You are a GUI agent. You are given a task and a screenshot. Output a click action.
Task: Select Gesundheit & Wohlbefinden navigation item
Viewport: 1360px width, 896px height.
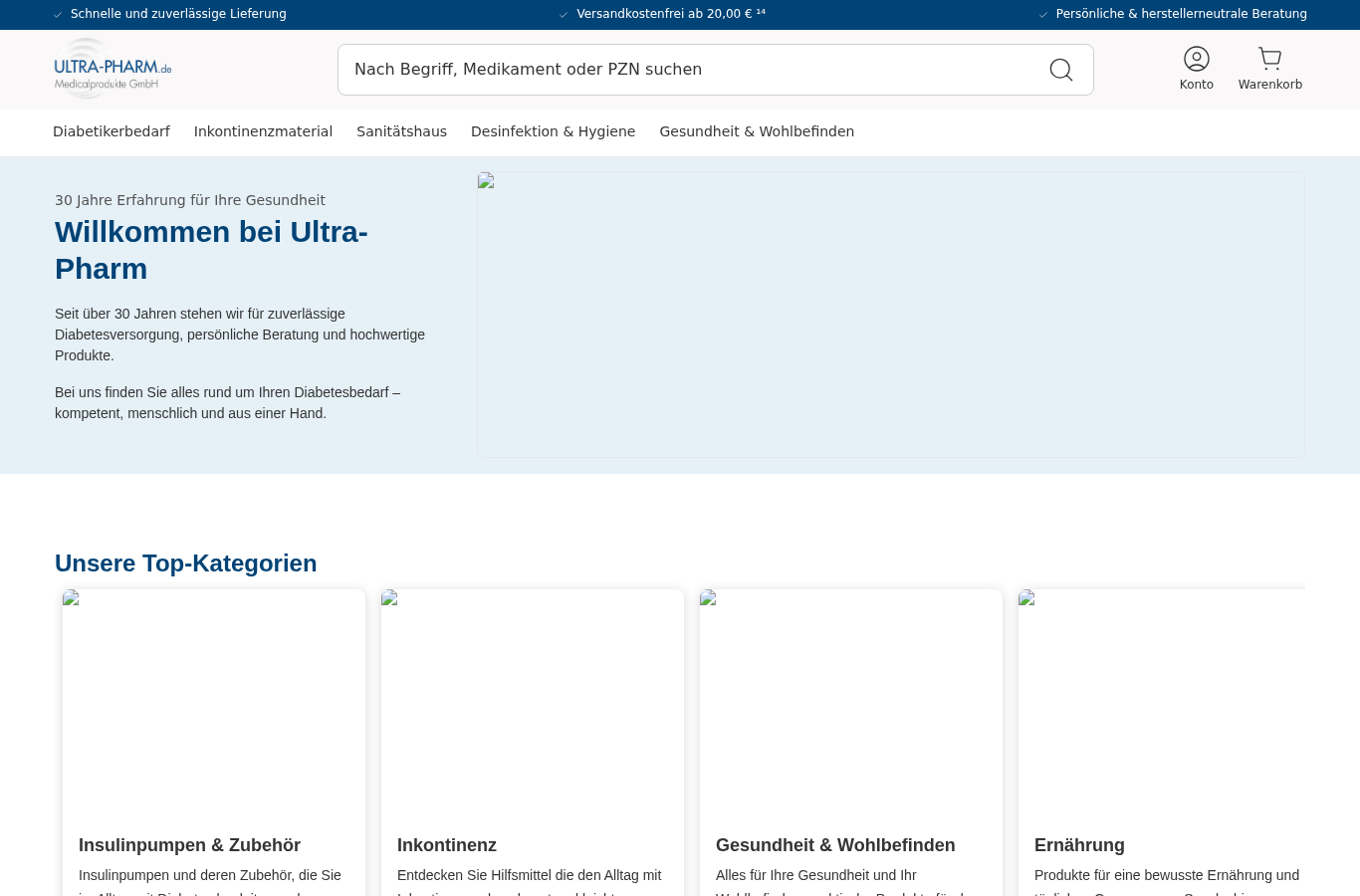tap(757, 131)
